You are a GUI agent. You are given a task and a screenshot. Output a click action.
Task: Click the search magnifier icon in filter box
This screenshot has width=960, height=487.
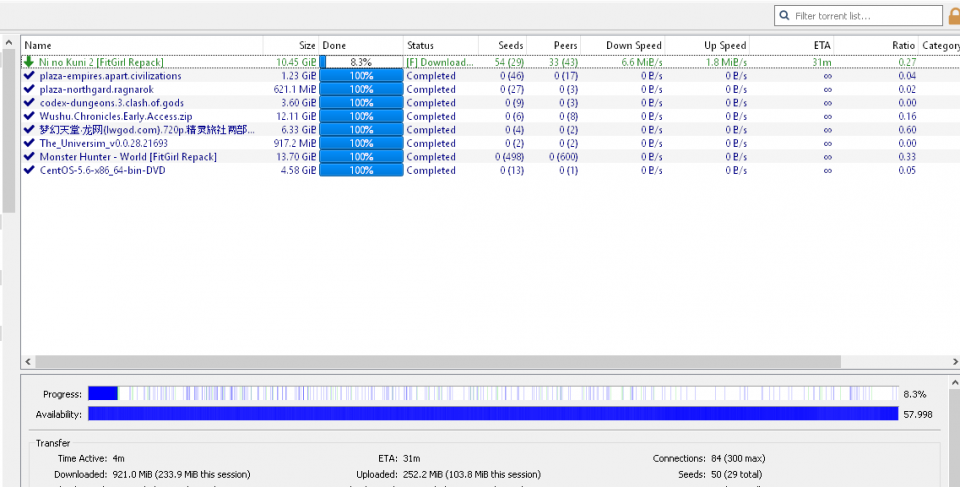pyautogui.click(x=784, y=16)
